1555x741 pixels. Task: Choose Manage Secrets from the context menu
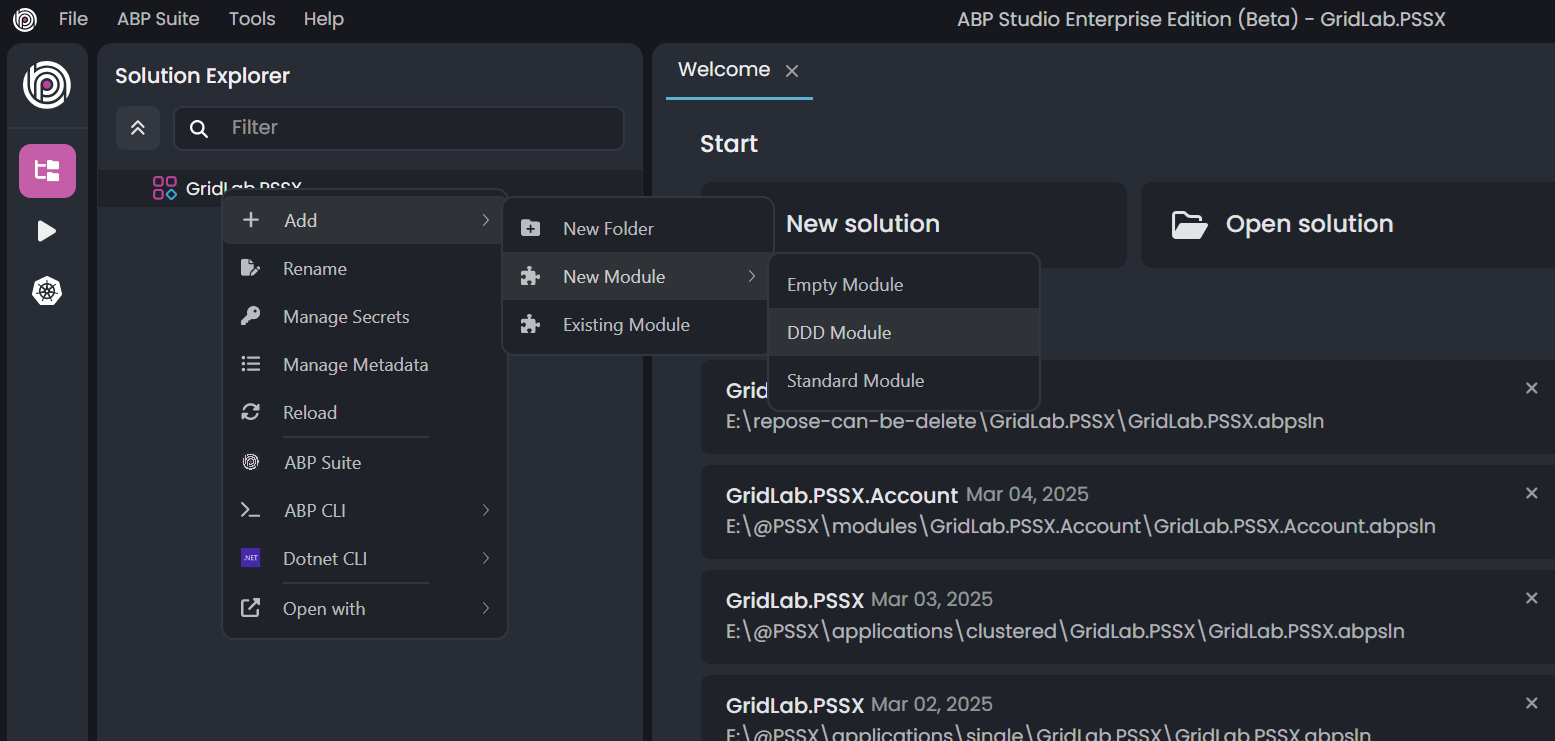click(x=365, y=316)
